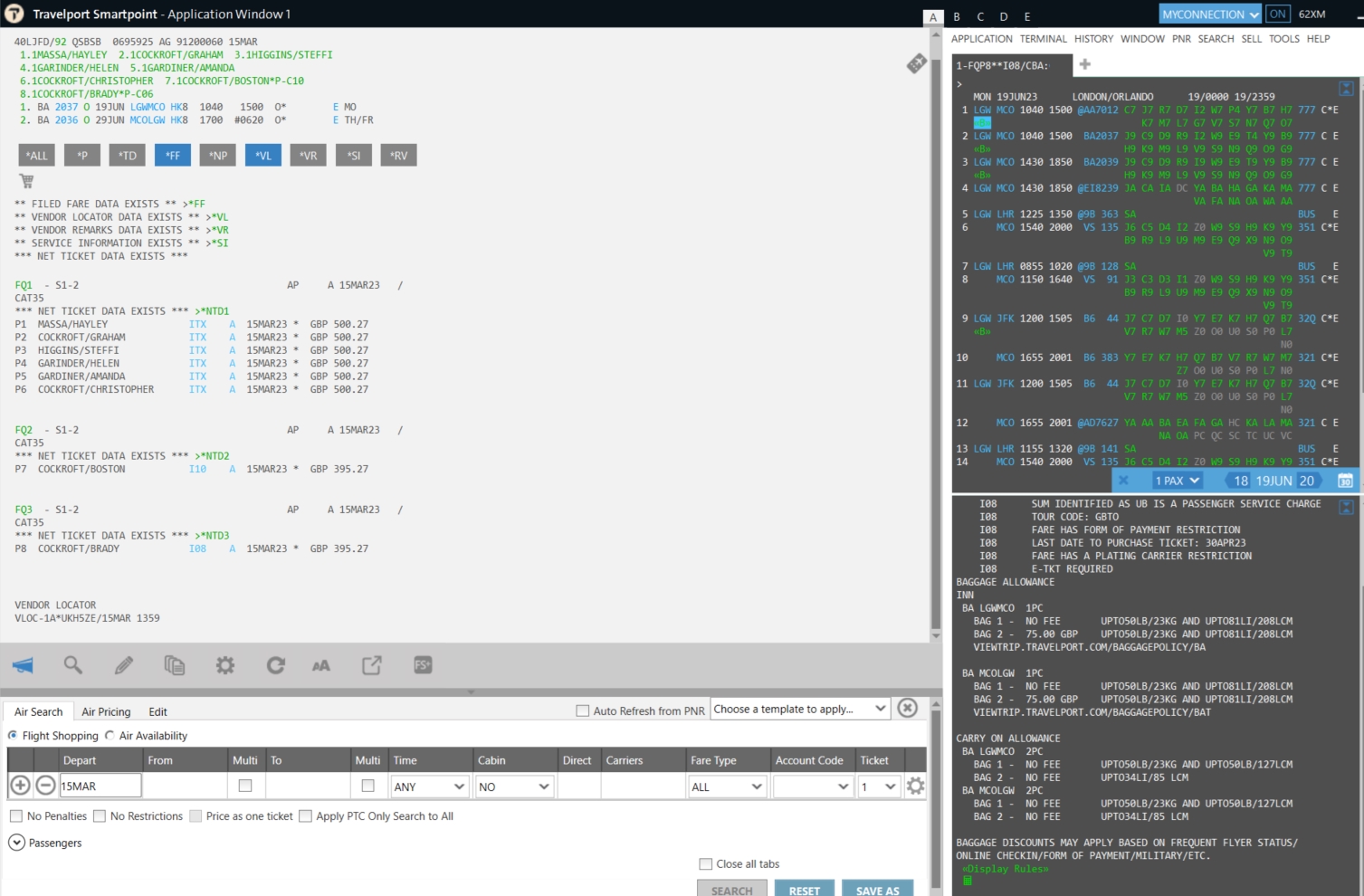This screenshot has width=1364, height=896.
Task: Click the pencil edit icon
Action: coord(124,666)
